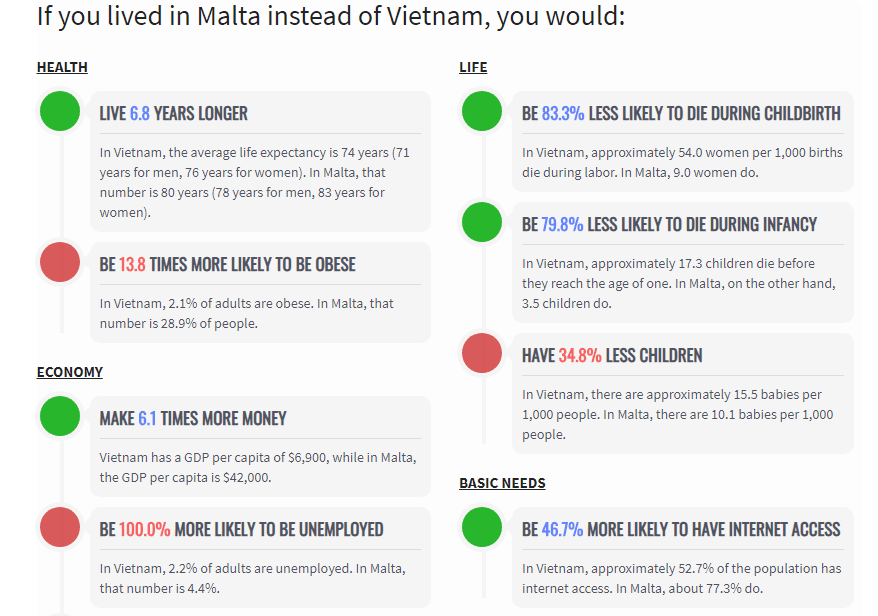Image resolution: width=878 pixels, height=616 pixels.
Task: Click the Make 6.1 Times More Money heading
Action: pyautogui.click(x=193, y=418)
